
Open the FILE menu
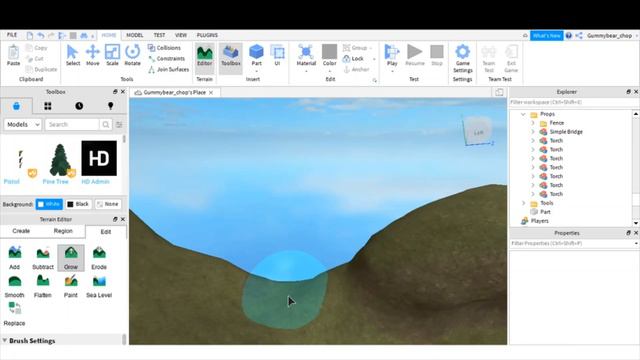point(12,35)
